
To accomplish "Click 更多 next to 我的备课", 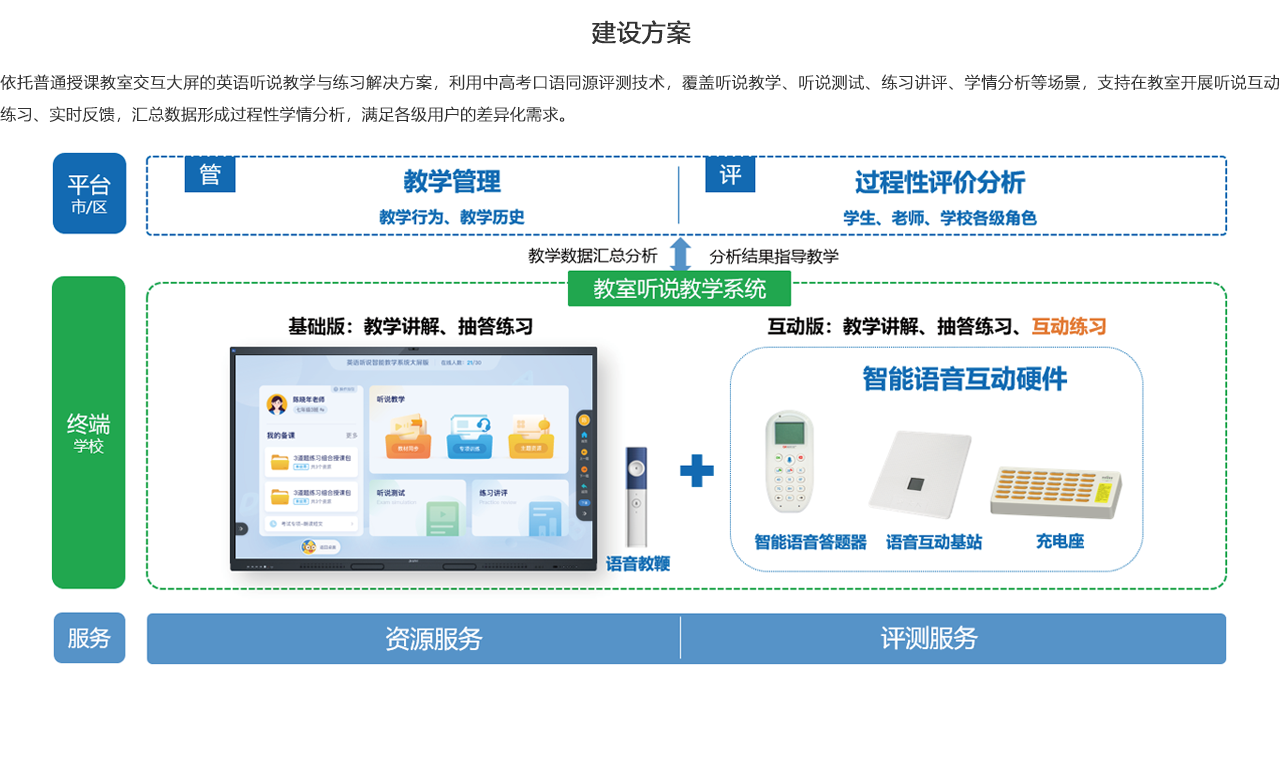I will 352,436.
